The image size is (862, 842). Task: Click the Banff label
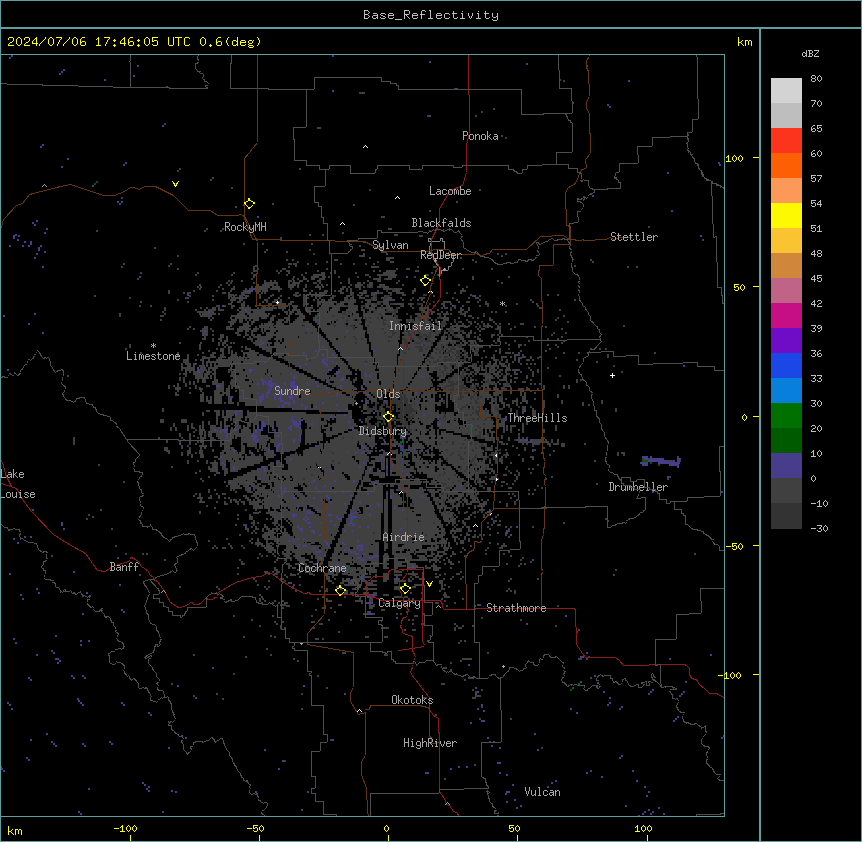tap(124, 567)
